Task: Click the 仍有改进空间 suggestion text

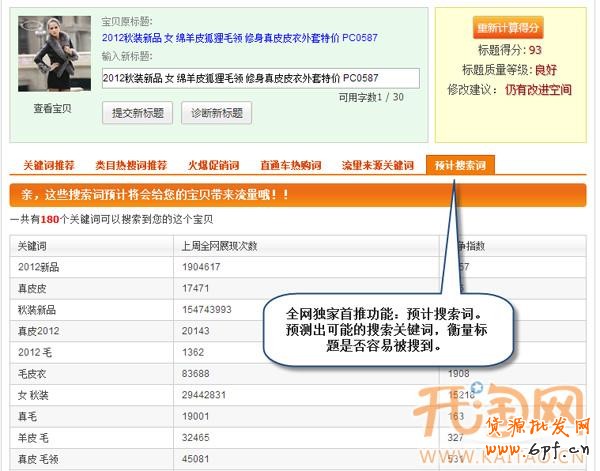Action: 538,90
